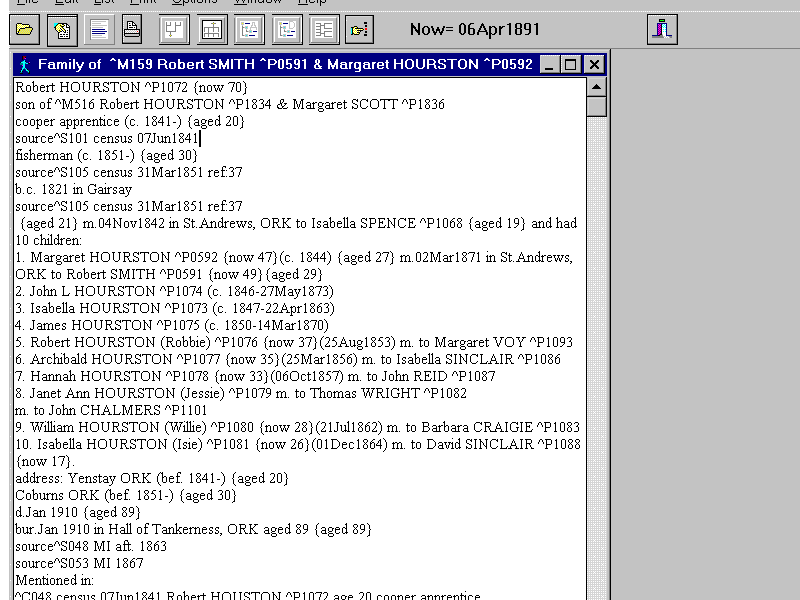This screenshot has width=800, height=600.
Task: Click the pointing hand toolbar icon
Action: click(359, 30)
